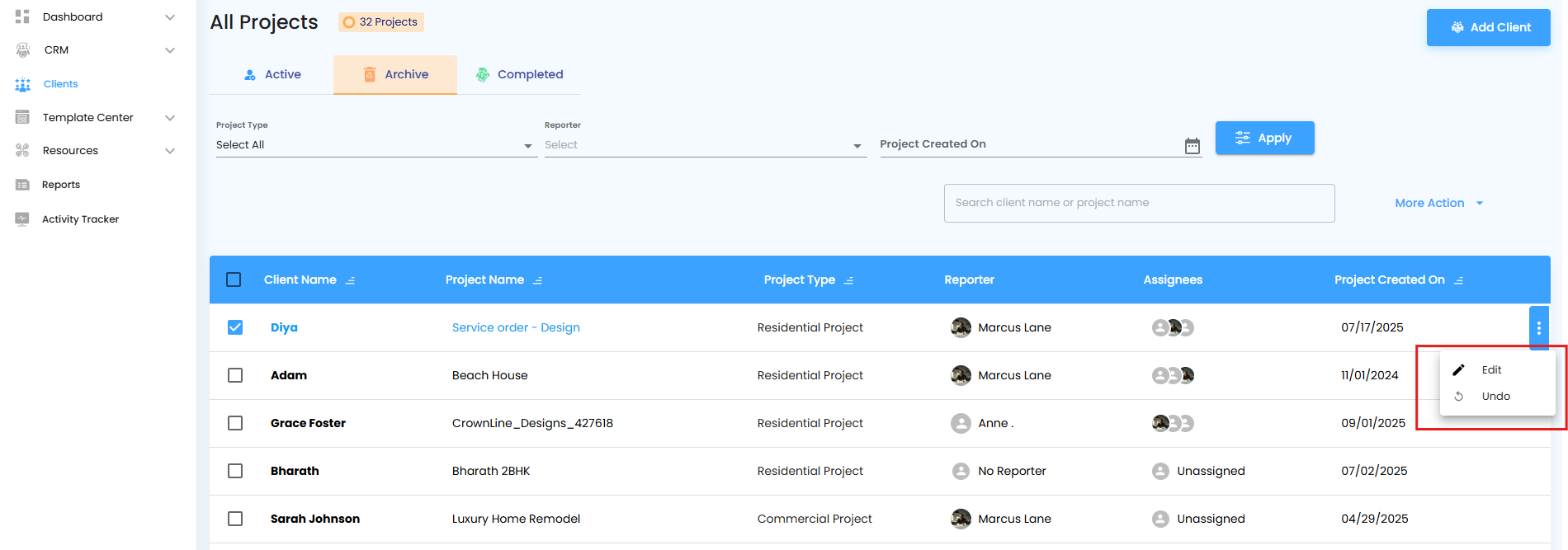Open the Service order - Design project link
The width and height of the screenshot is (1568, 550).
coord(516,327)
